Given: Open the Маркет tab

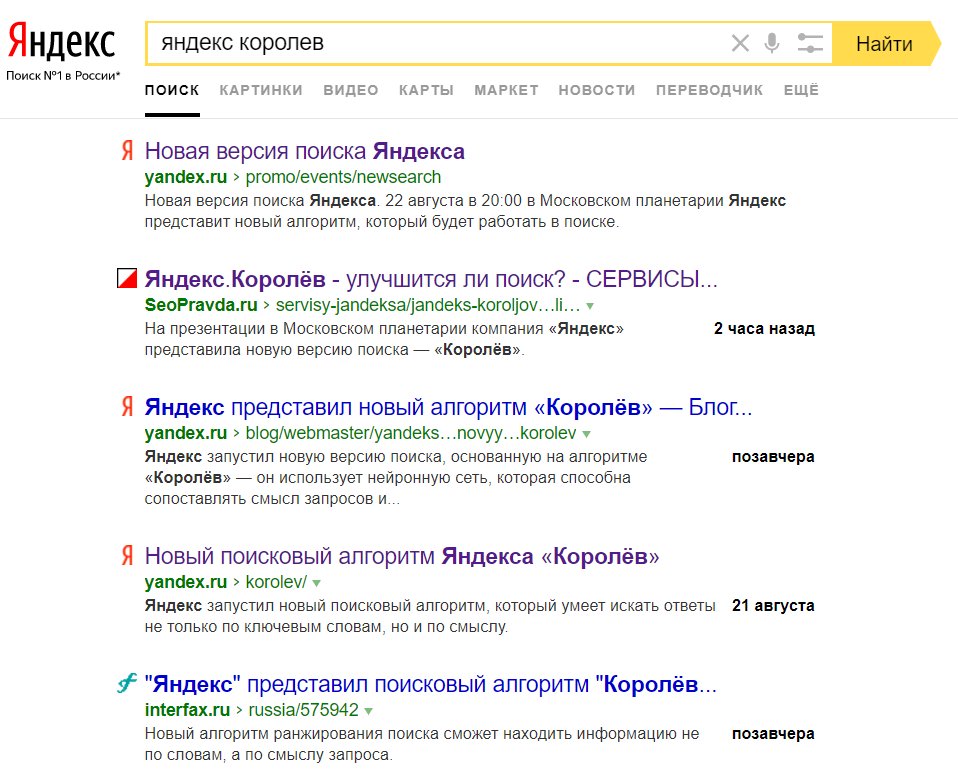Looking at the screenshot, I should click(x=506, y=90).
